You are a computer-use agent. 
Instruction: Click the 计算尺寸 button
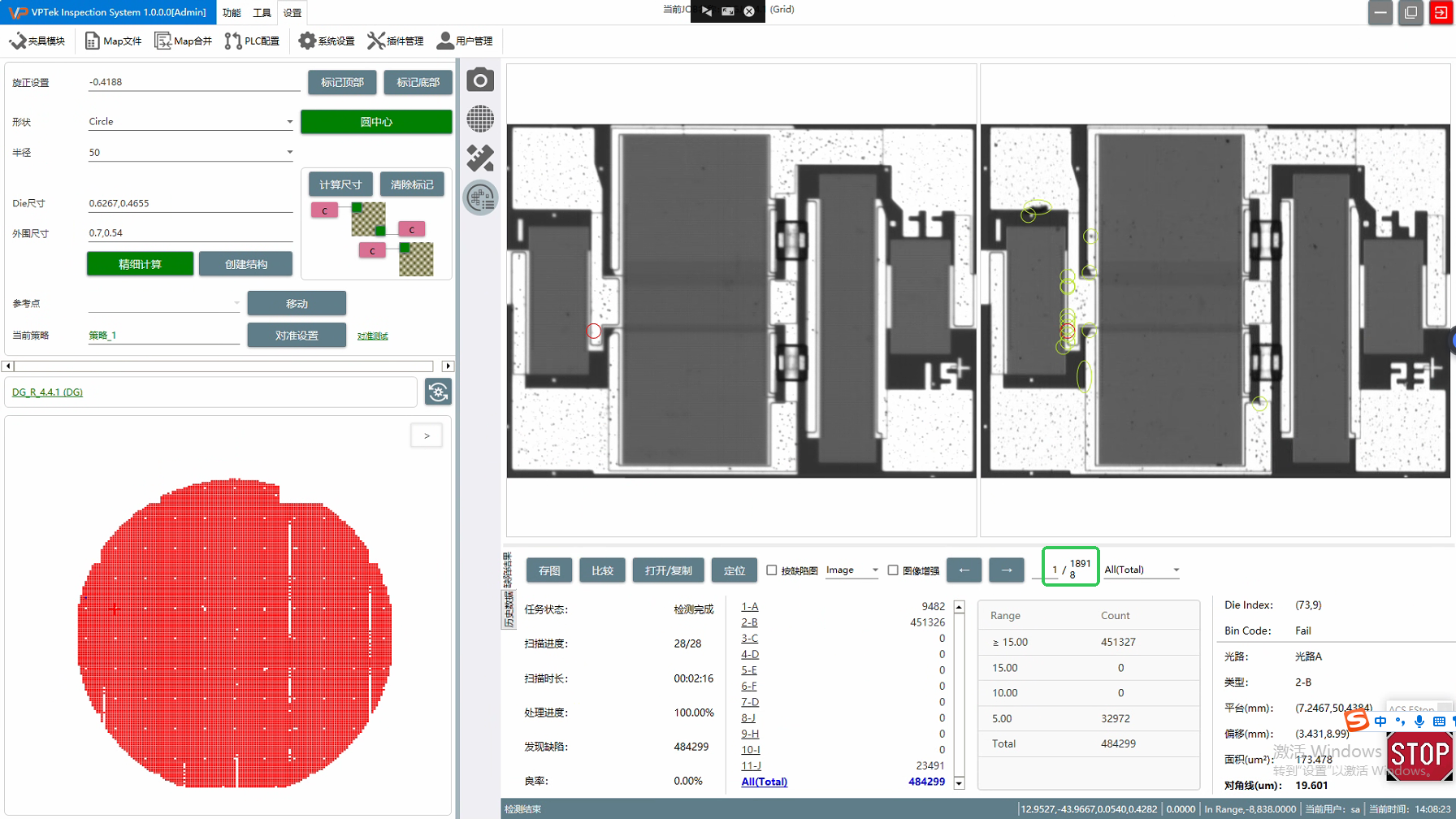pos(340,184)
